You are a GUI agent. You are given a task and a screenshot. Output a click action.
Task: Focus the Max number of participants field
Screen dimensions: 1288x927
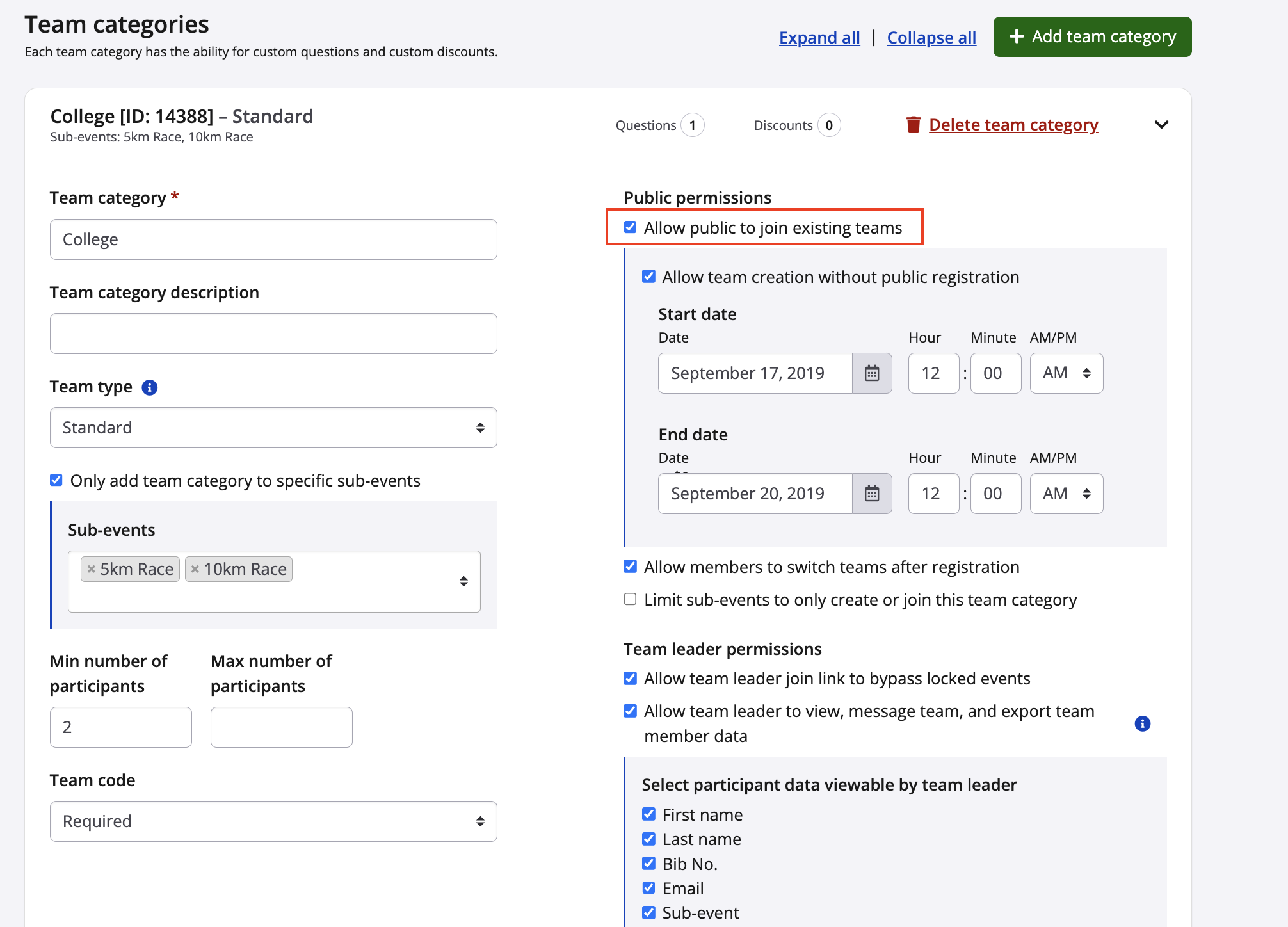click(281, 727)
